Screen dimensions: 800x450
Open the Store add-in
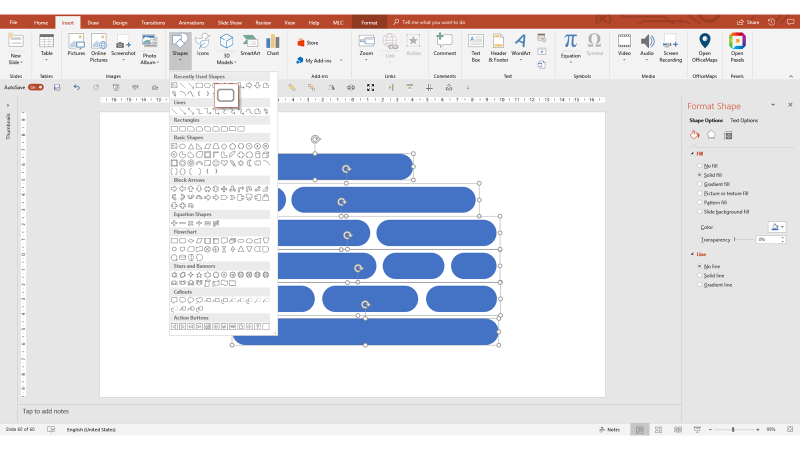(x=308, y=43)
